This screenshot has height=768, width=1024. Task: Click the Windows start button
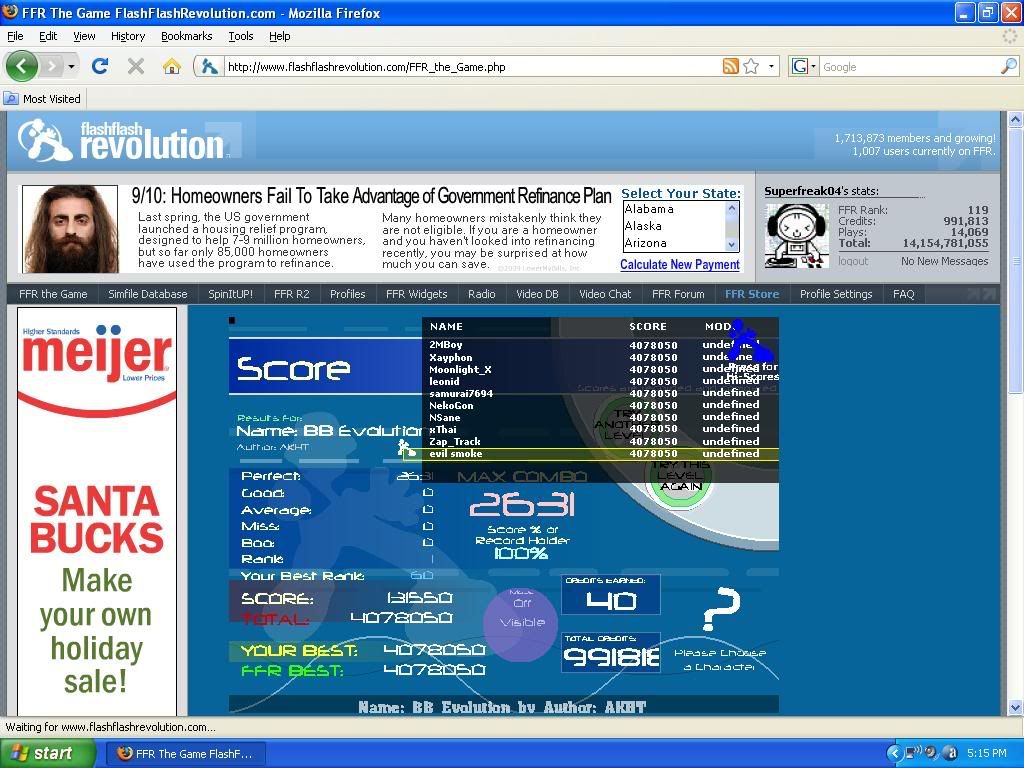[48, 753]
